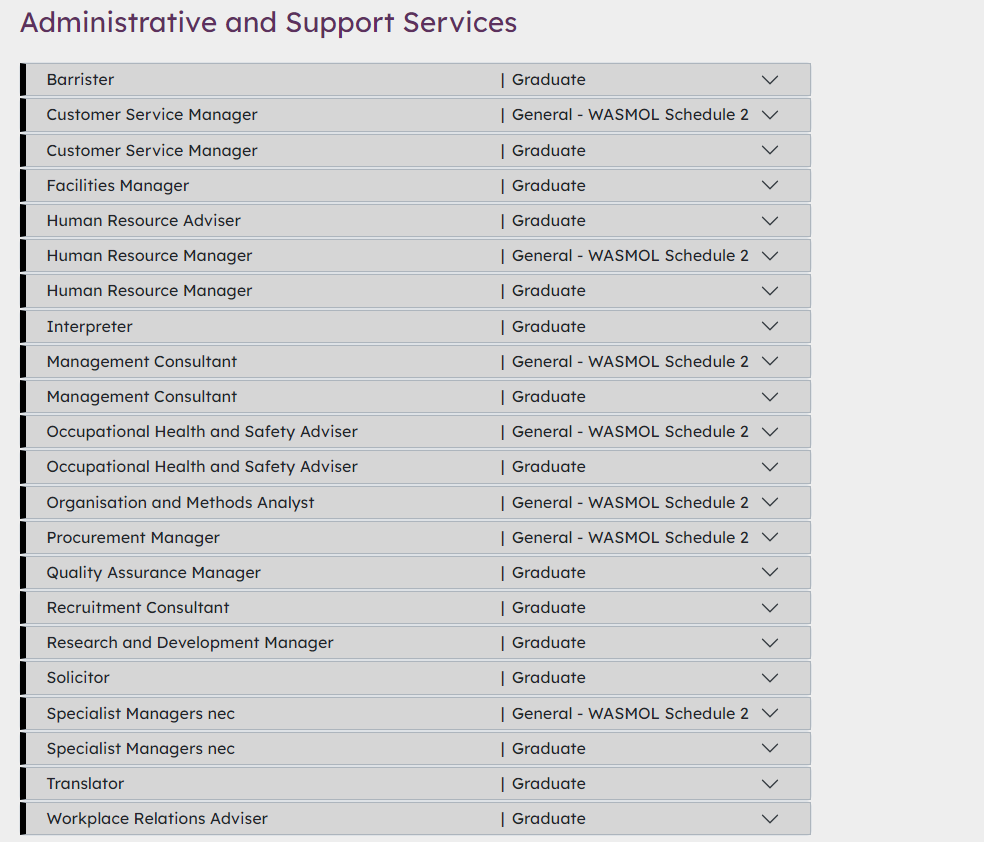Click the arrow icon for Recruitment Consultant
The height and width of the screenshot is (842, 984).
point(769,607)
